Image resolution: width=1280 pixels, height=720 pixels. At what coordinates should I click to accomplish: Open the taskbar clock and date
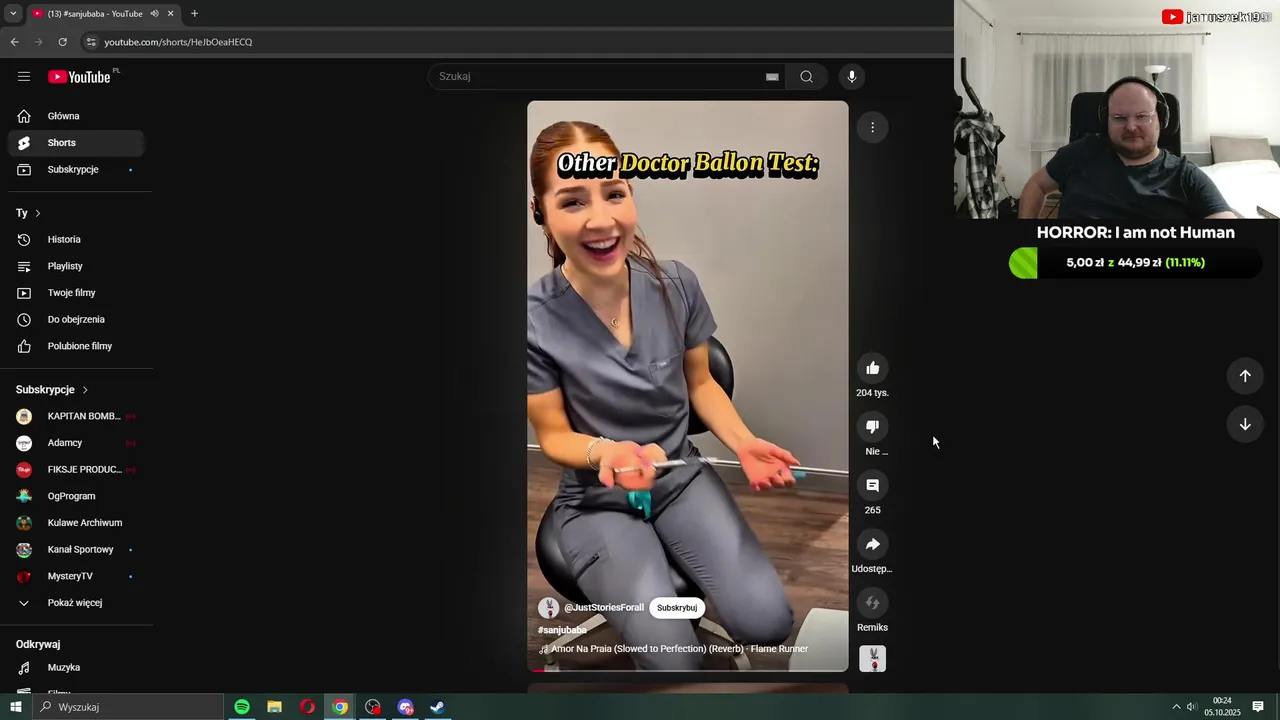1222,707
